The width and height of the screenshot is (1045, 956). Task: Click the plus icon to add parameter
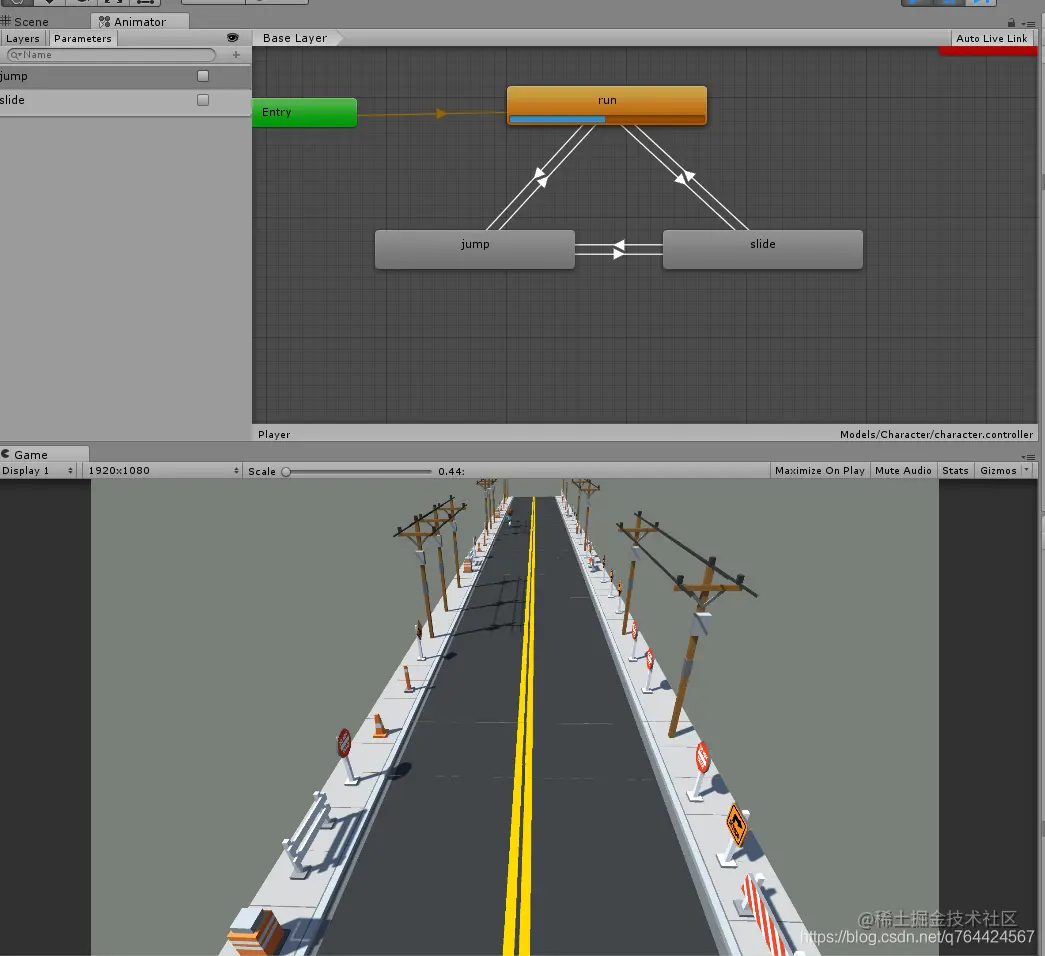(x=236, y=55)
